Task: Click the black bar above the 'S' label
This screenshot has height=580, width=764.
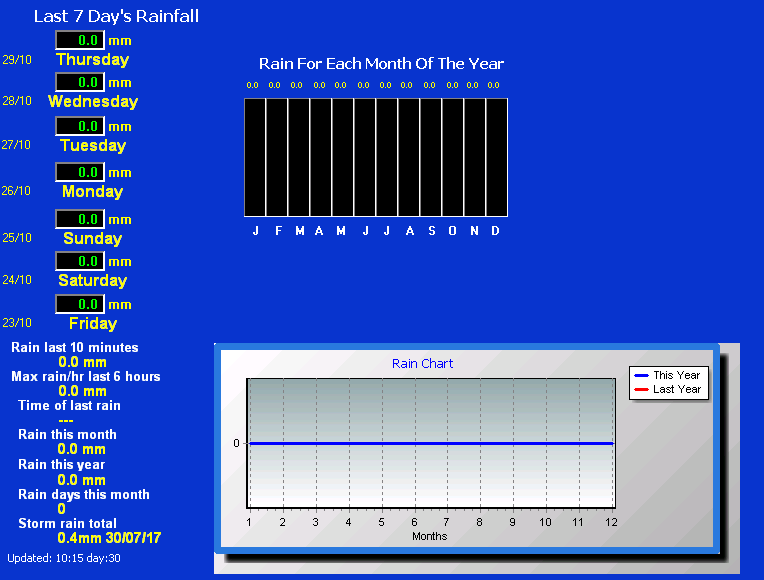Action: click(431, 157)
